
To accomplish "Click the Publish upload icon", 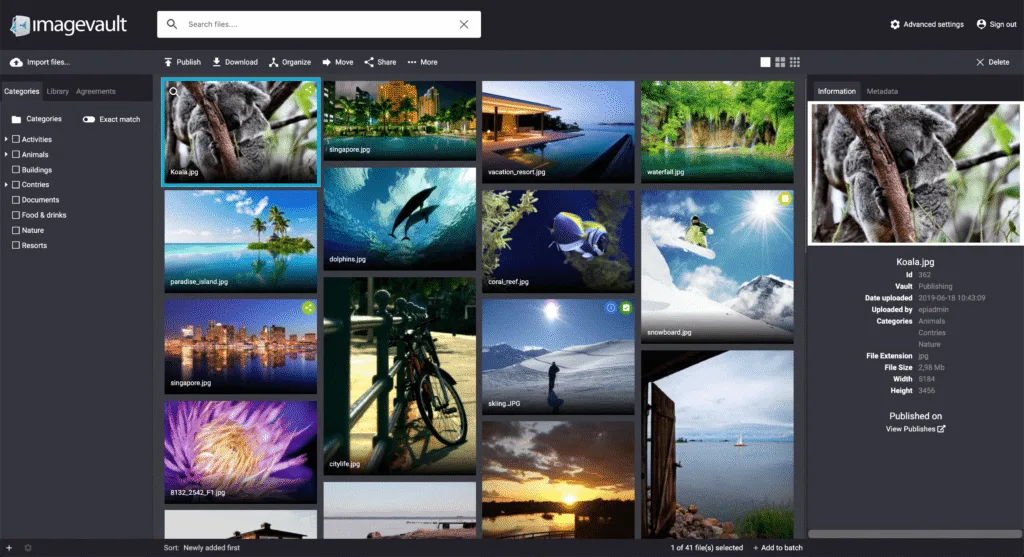I will [169, 62].
